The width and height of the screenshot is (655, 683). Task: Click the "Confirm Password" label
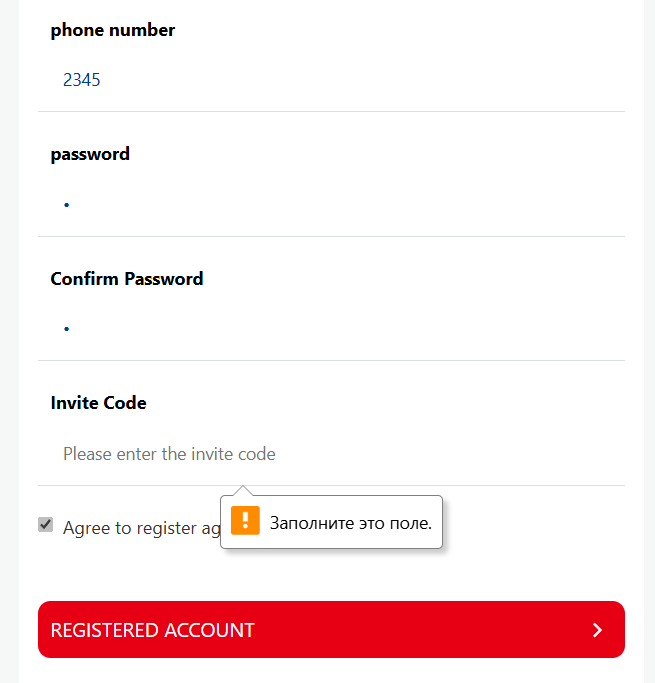click(x=127, y=279)
